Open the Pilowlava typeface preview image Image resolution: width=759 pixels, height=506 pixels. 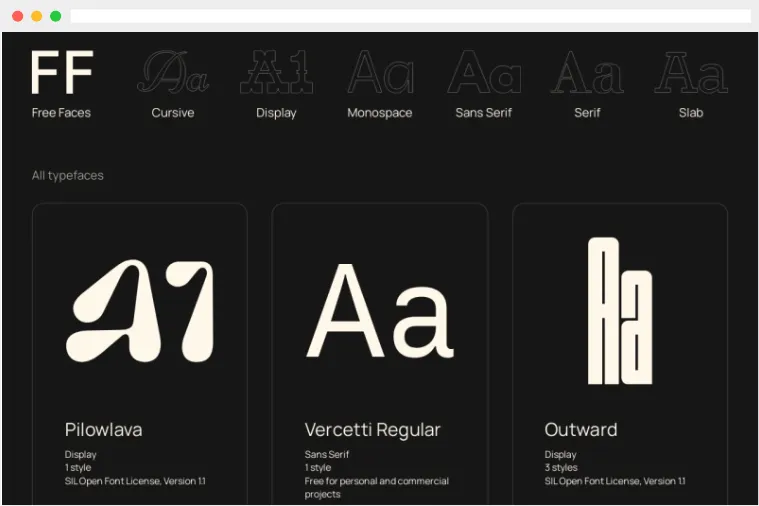[140, 311]
